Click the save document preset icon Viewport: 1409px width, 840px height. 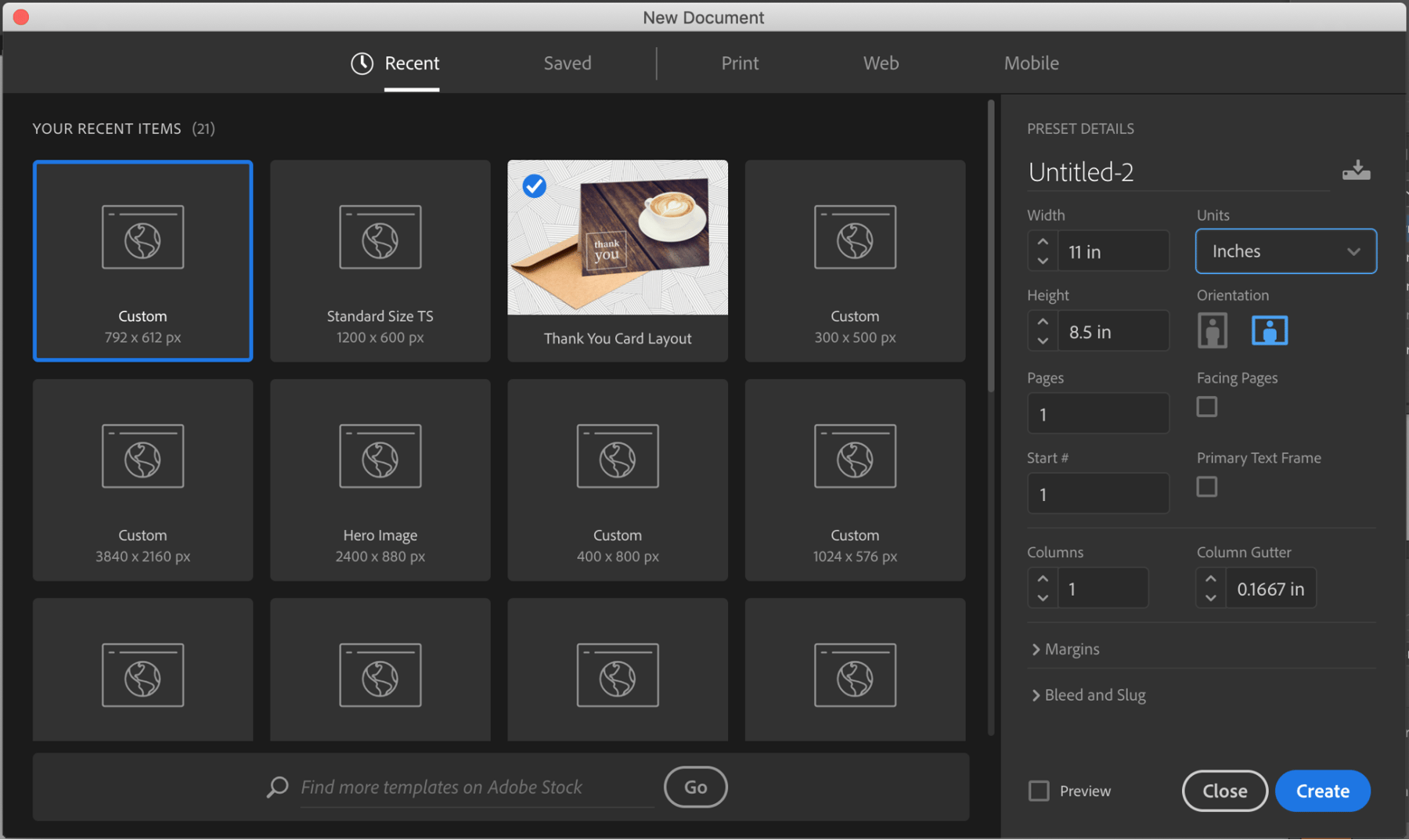pos(1357,171)
